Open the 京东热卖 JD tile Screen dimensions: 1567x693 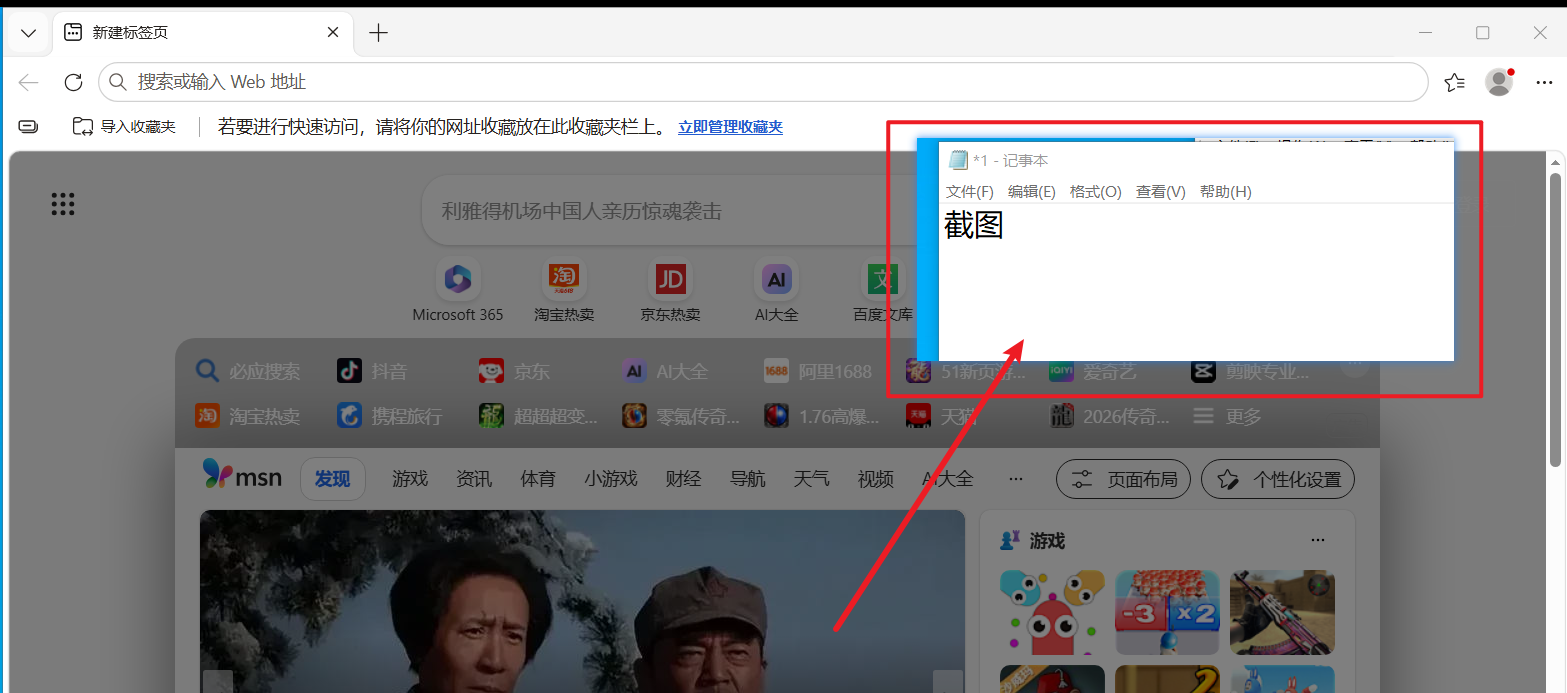pyautogui.click(x=670, y=291)
